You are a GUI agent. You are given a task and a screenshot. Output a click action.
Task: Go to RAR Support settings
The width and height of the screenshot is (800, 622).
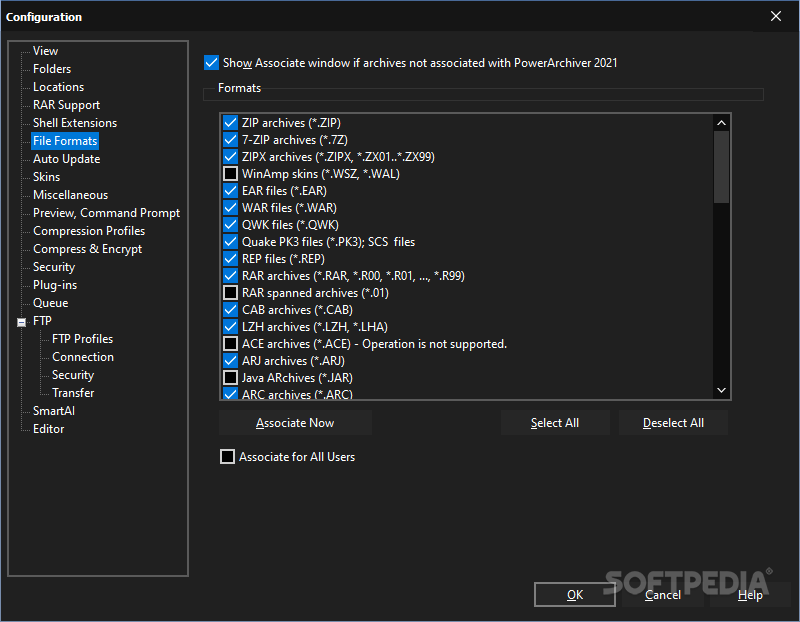pos(66,105)
